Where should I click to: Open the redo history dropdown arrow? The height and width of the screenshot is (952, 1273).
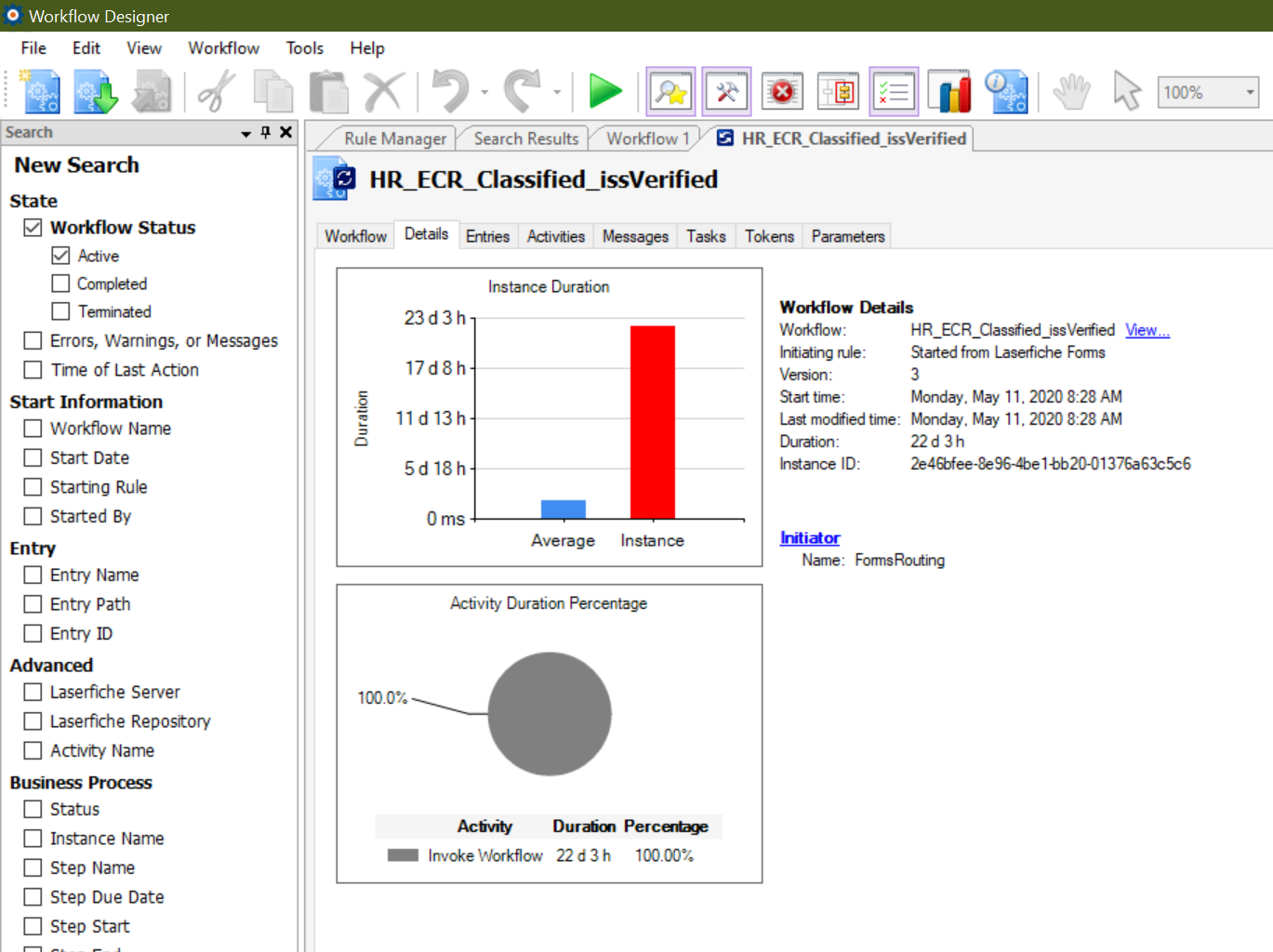557,92
